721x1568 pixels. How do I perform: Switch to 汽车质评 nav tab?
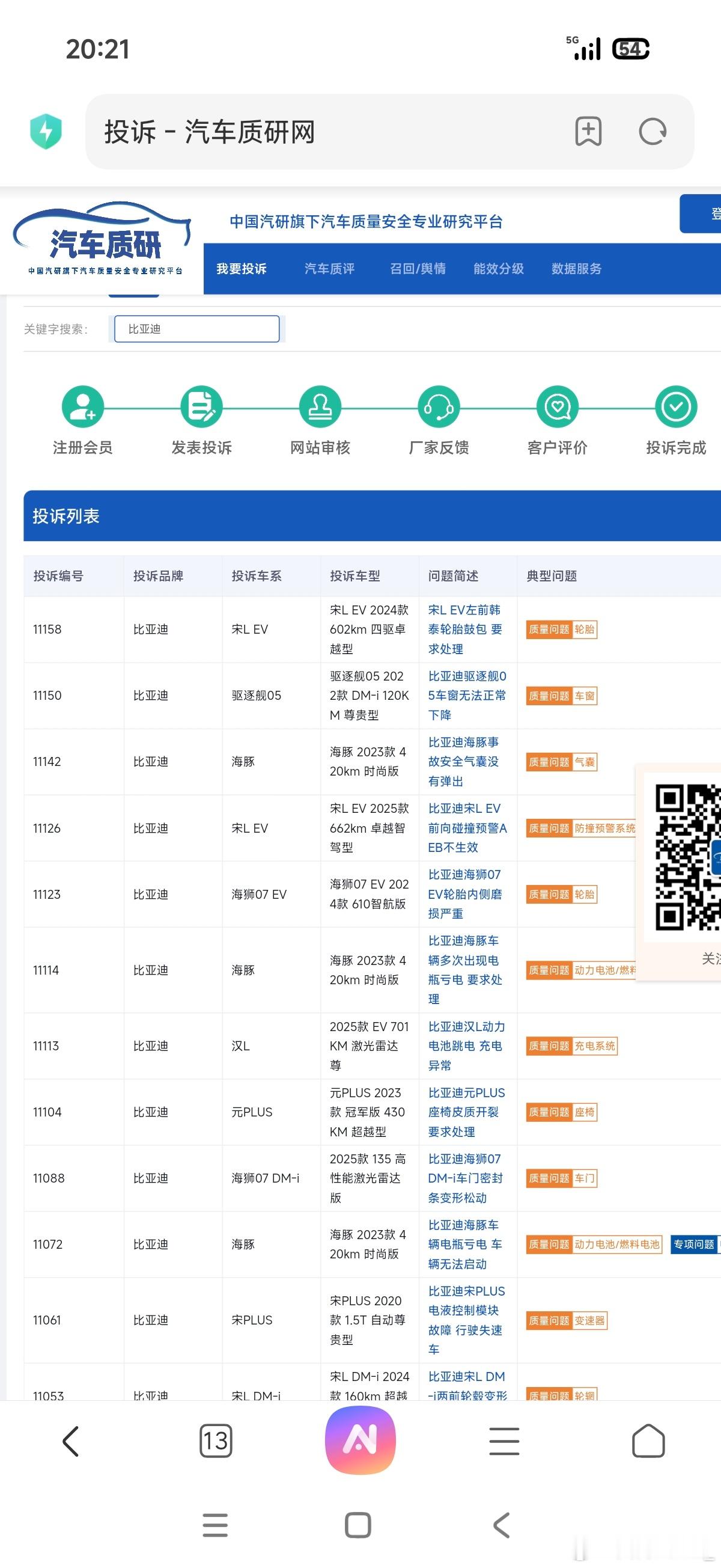330,269
